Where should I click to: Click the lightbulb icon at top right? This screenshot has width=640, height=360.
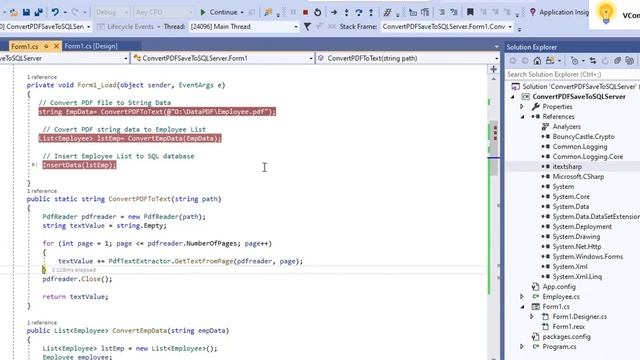click(606, 12)
